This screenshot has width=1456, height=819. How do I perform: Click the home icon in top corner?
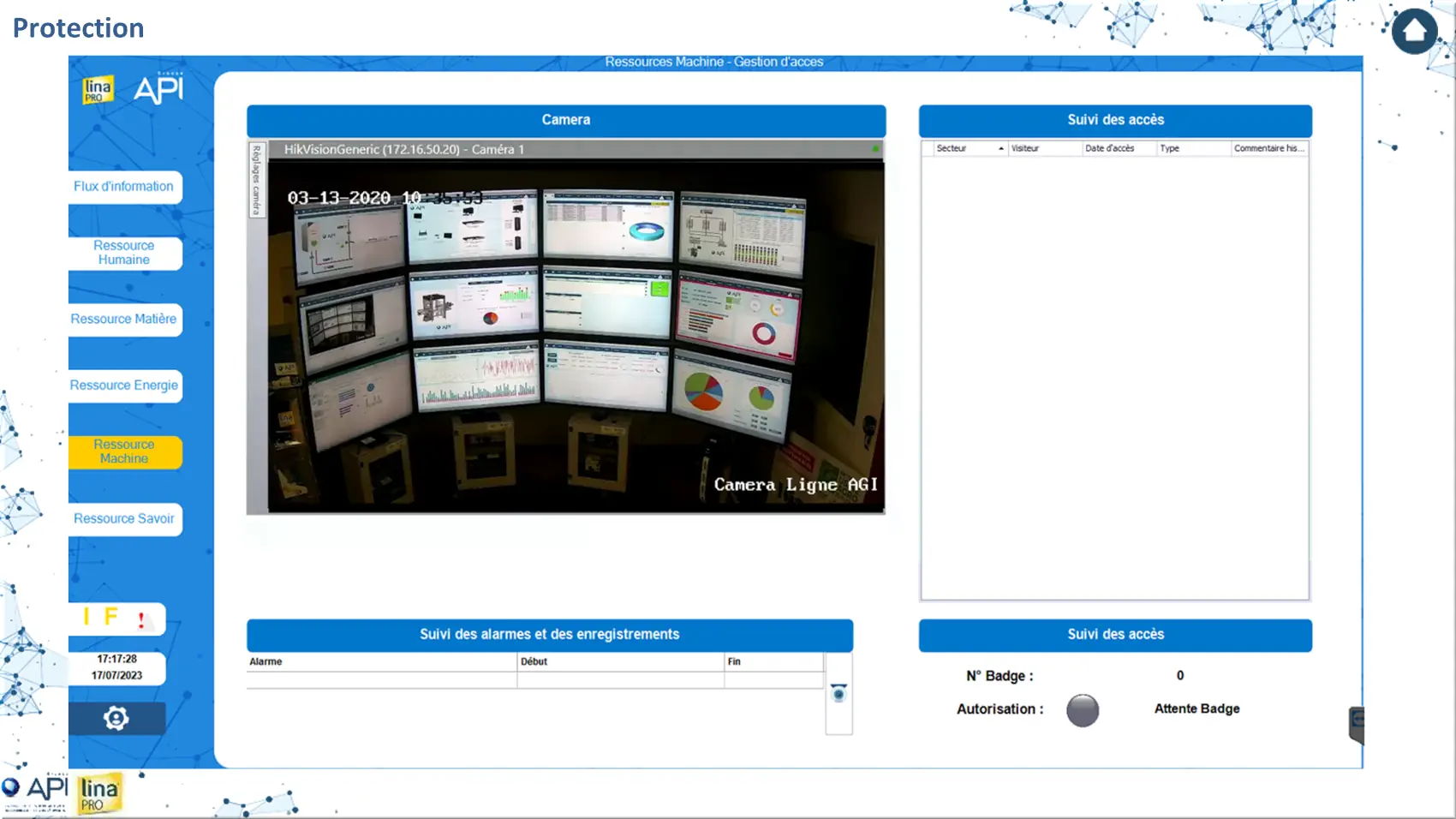pos(1414,32)
